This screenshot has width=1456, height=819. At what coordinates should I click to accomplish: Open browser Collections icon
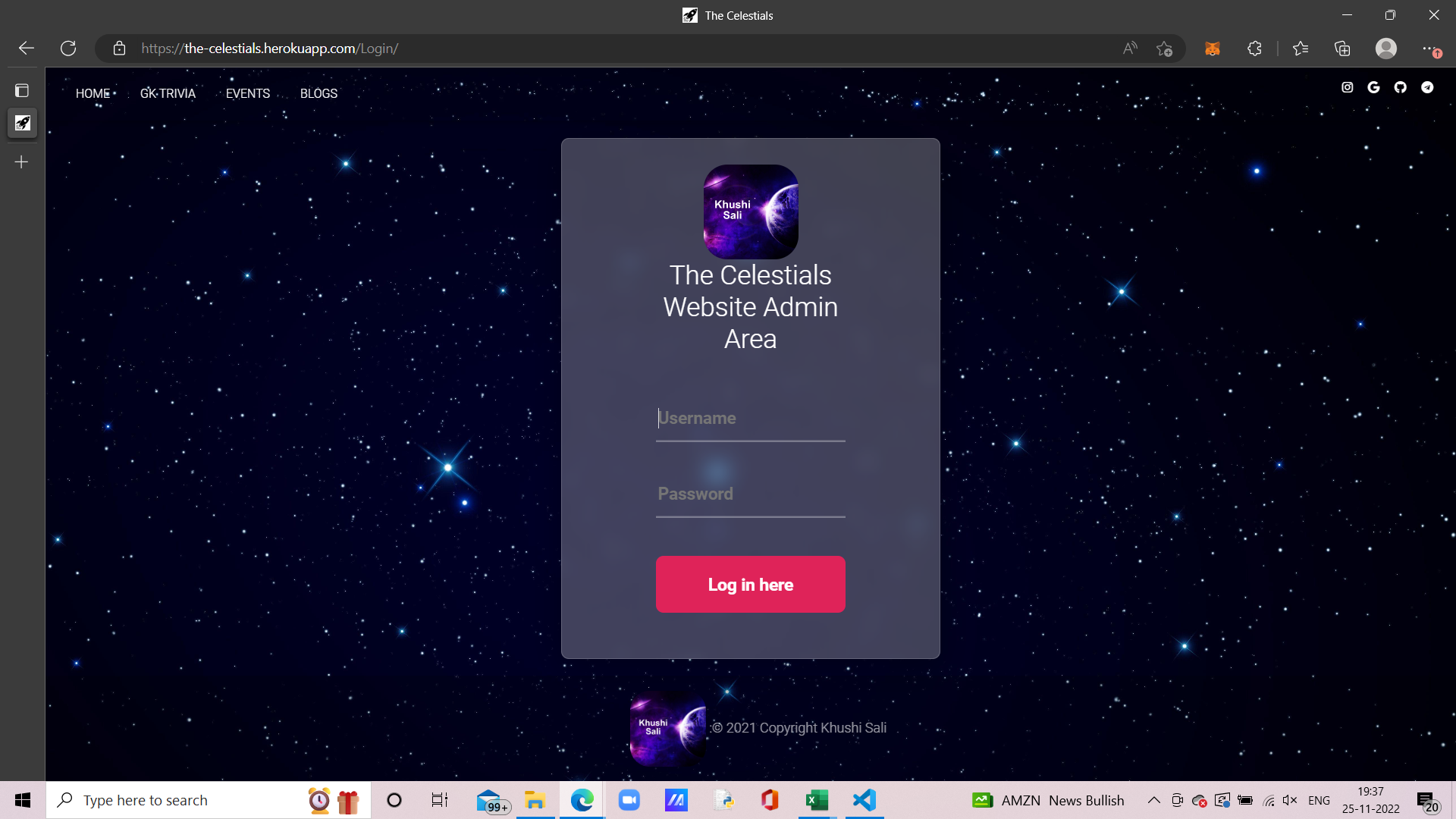click(x=1342, y=49)
